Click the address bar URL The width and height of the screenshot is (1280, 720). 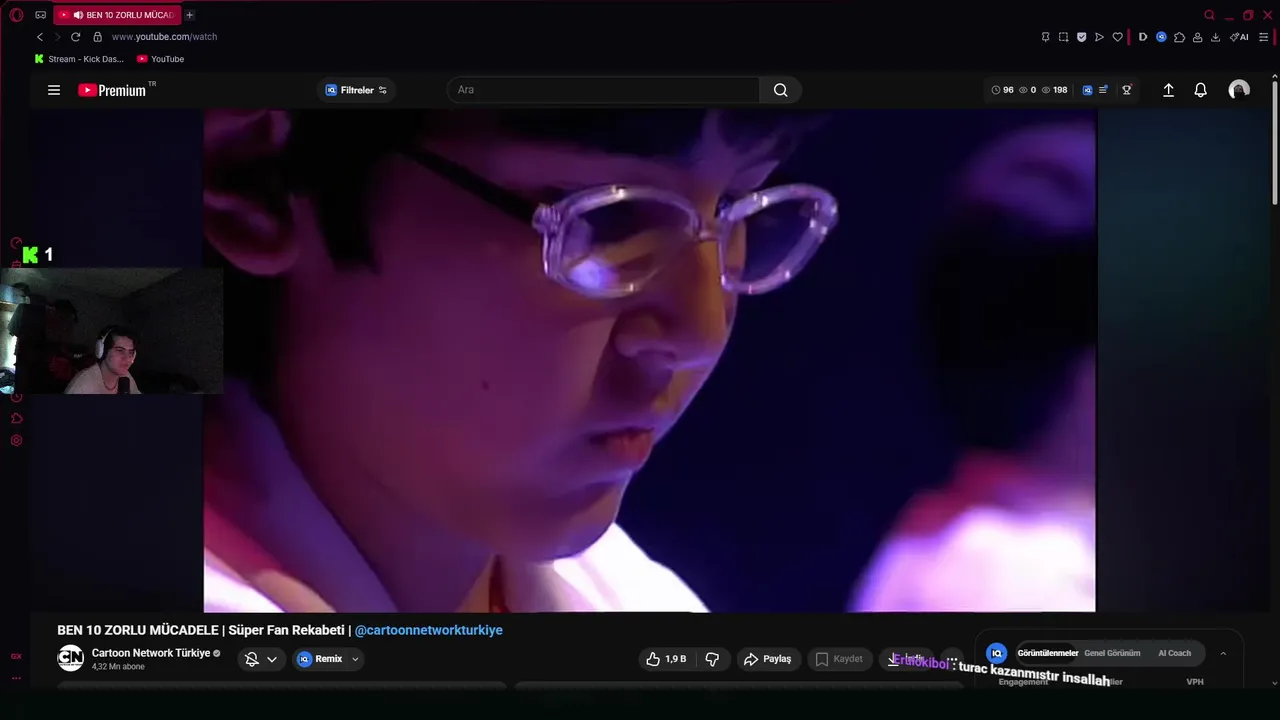164,37
